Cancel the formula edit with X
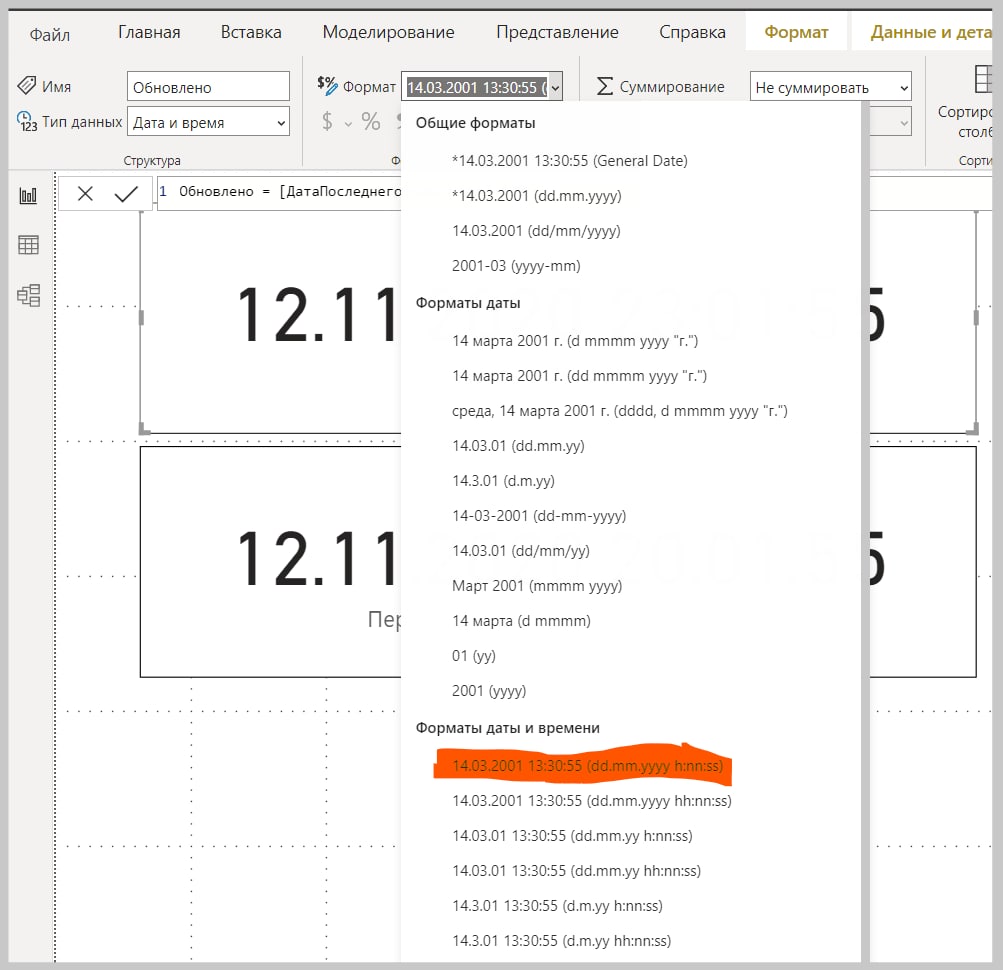 pos(85,194)
